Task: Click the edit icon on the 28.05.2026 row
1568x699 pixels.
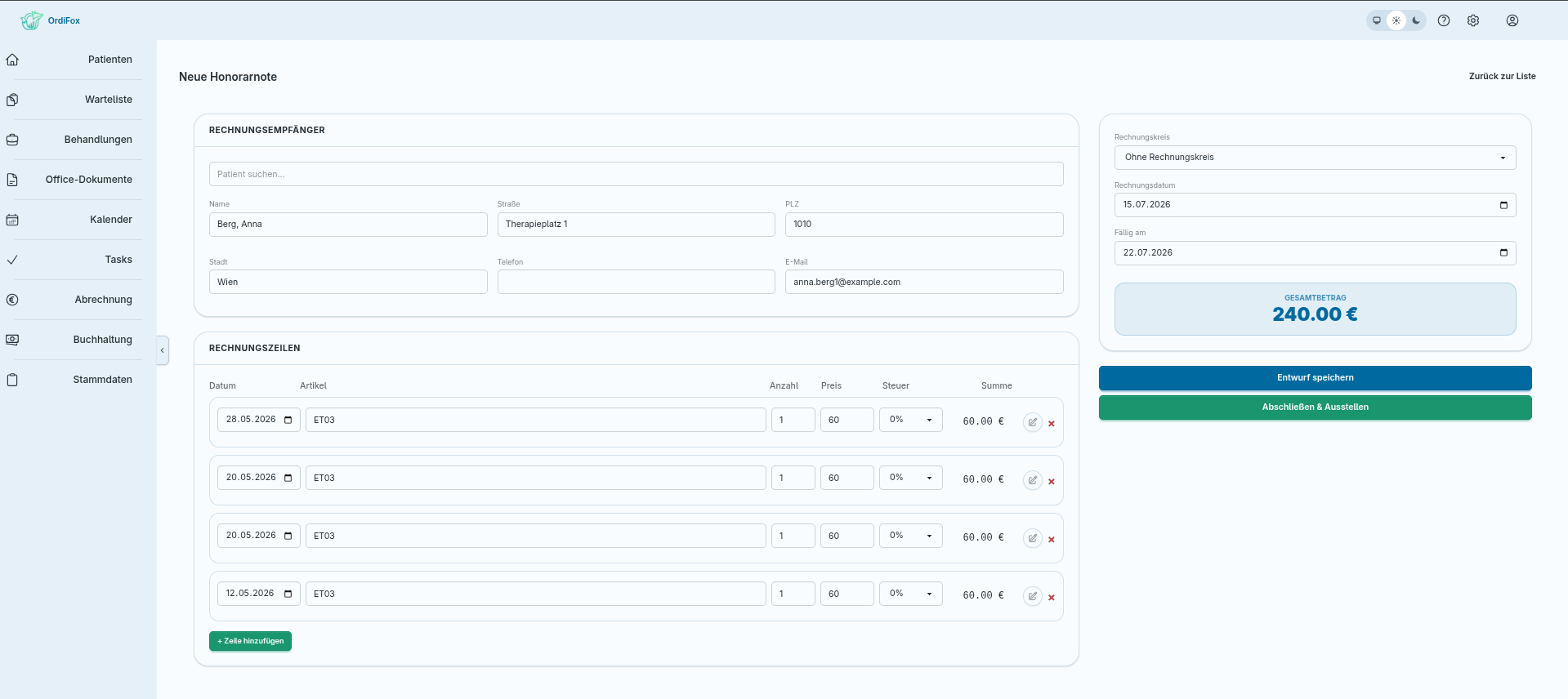Action: point(1033,422)
